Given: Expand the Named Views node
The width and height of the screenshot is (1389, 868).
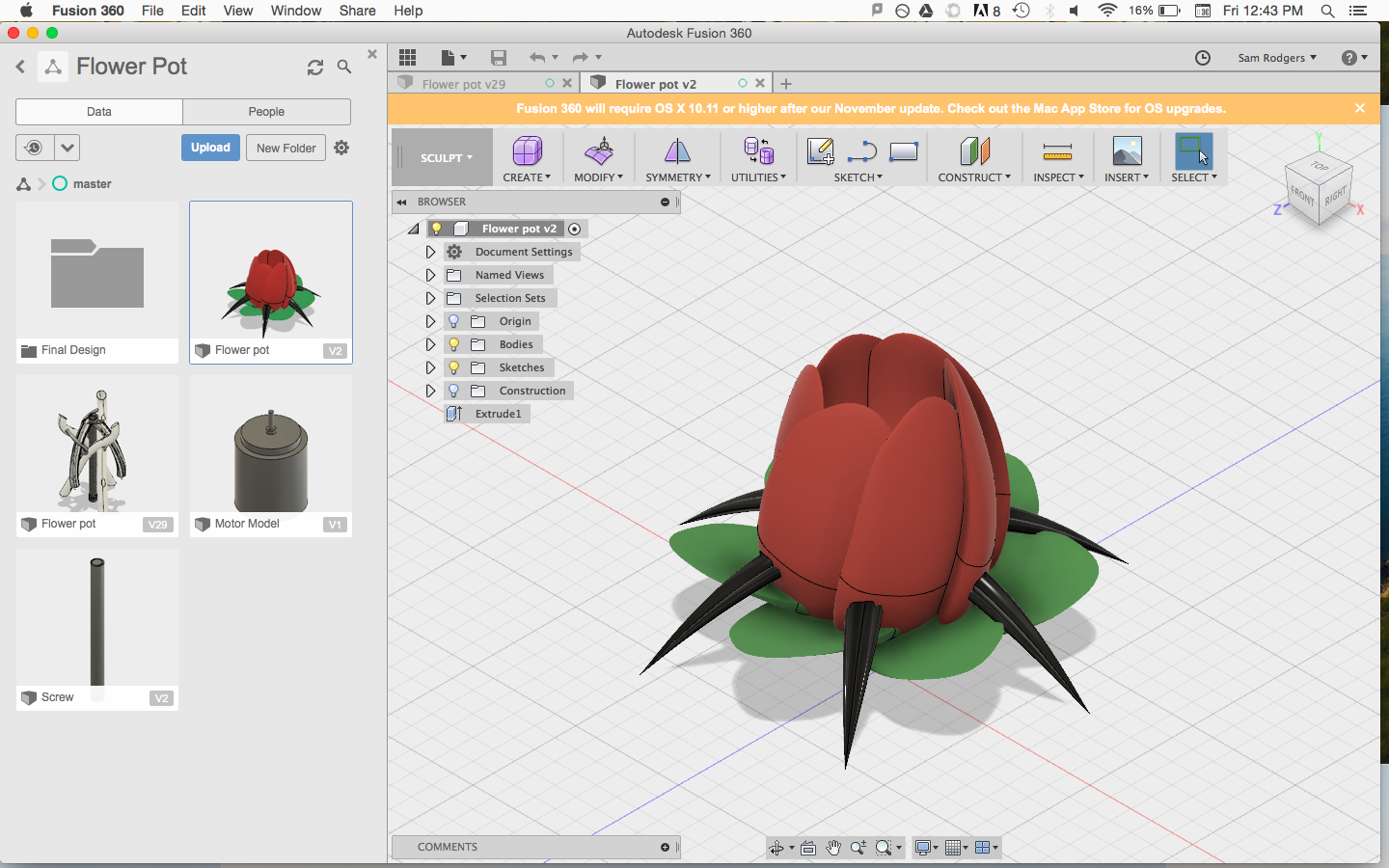Looking at the screenshot, I should point(430,275).
